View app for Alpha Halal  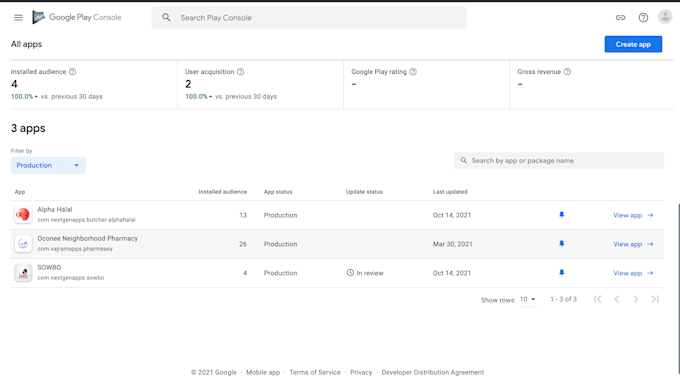633,215
